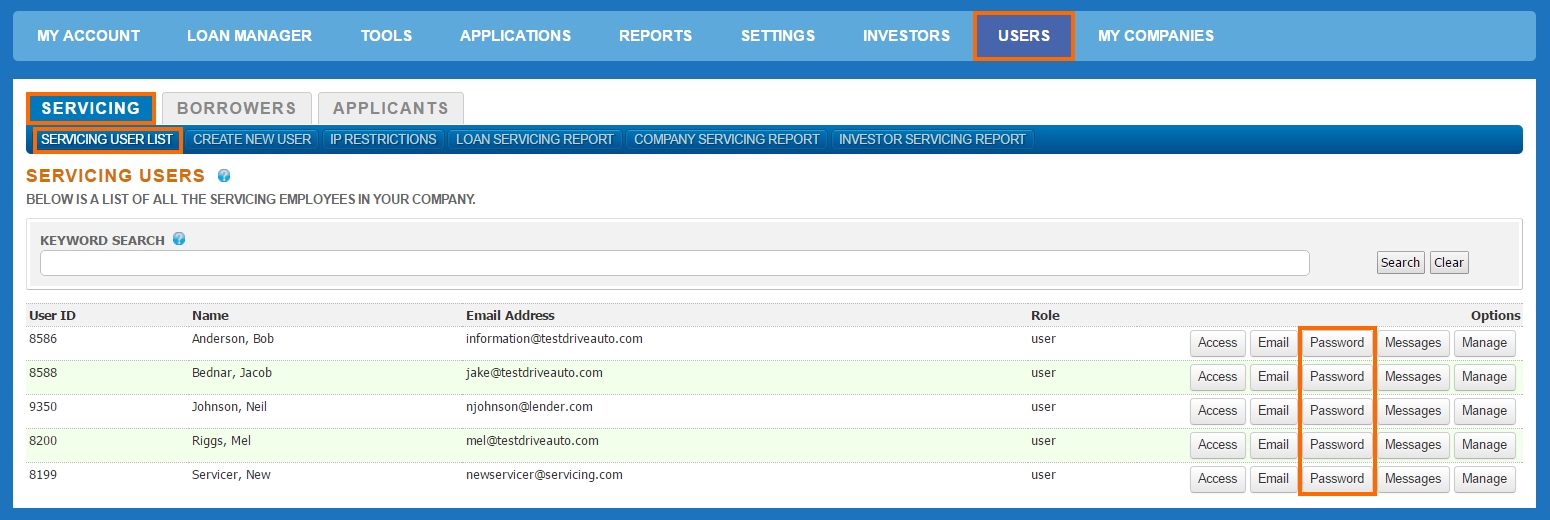The width and height of the screenshot is (1550, 520).
Task: Select email jake@testdriveauto.com
Action: coord(534,373)
